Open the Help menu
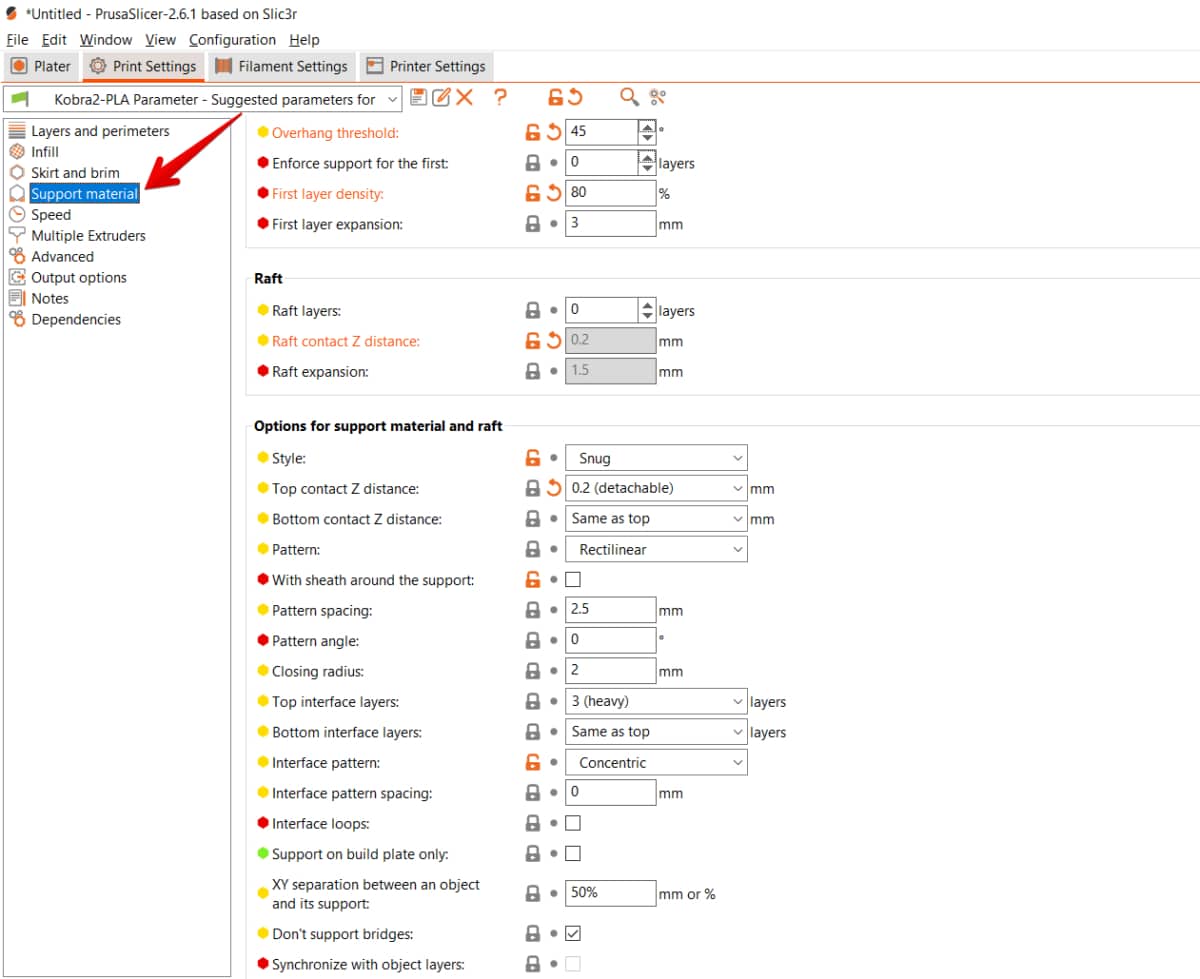Image resolution: width=1200 pixels, height=979 pixels. (304, 39)
